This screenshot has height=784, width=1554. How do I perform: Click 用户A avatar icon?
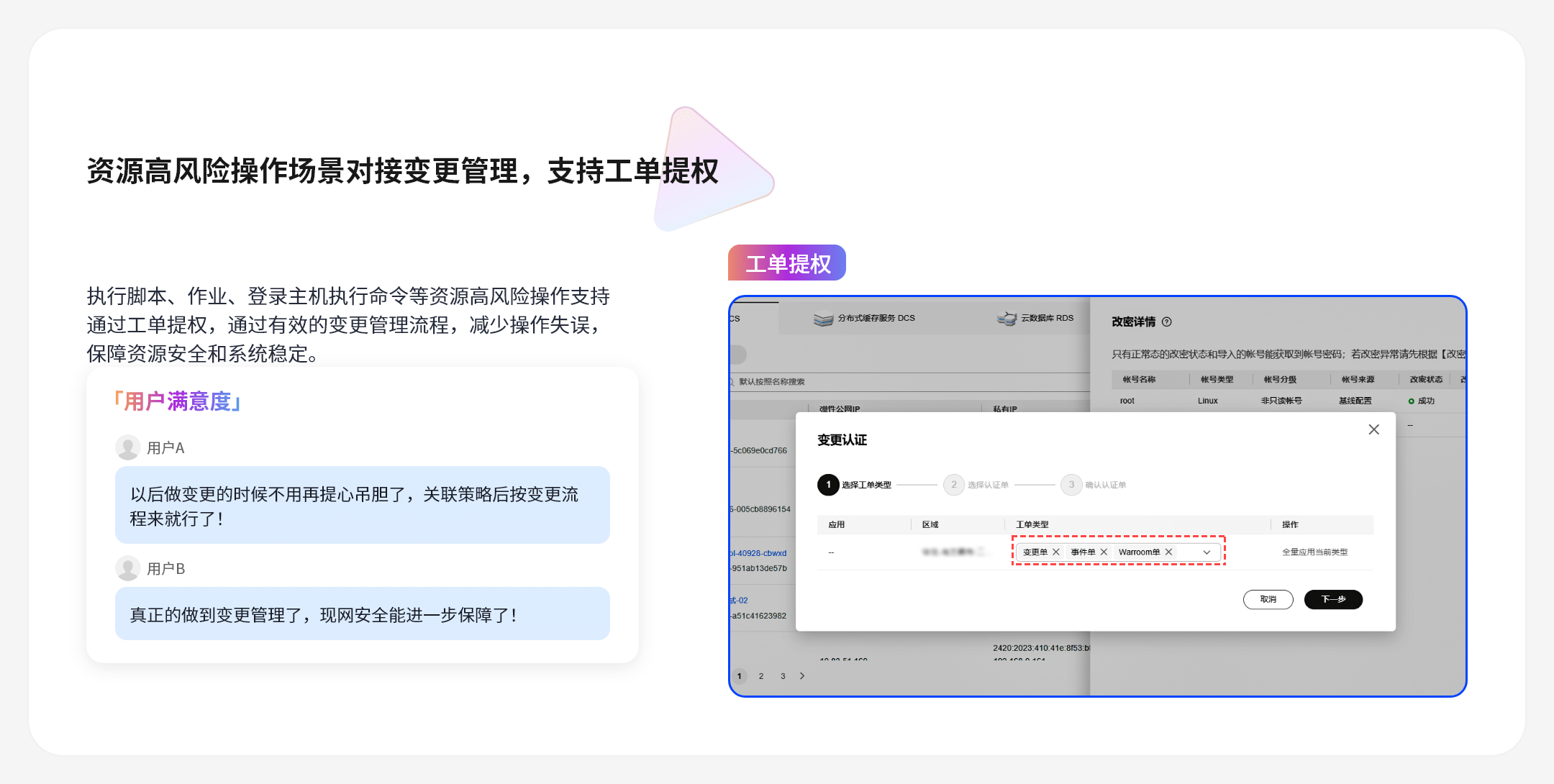(x=128, y=447)
